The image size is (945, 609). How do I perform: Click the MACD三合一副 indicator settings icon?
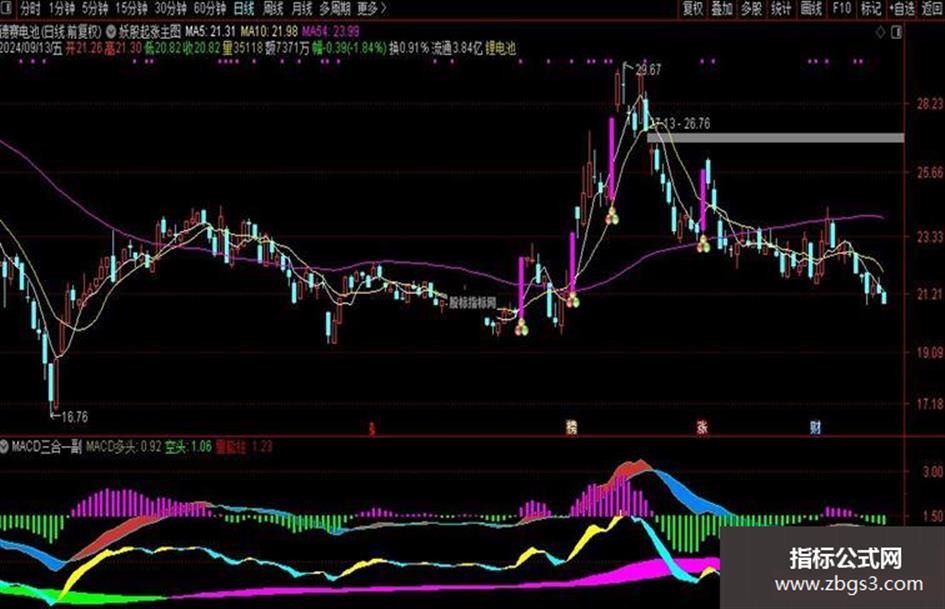point(5,447)
